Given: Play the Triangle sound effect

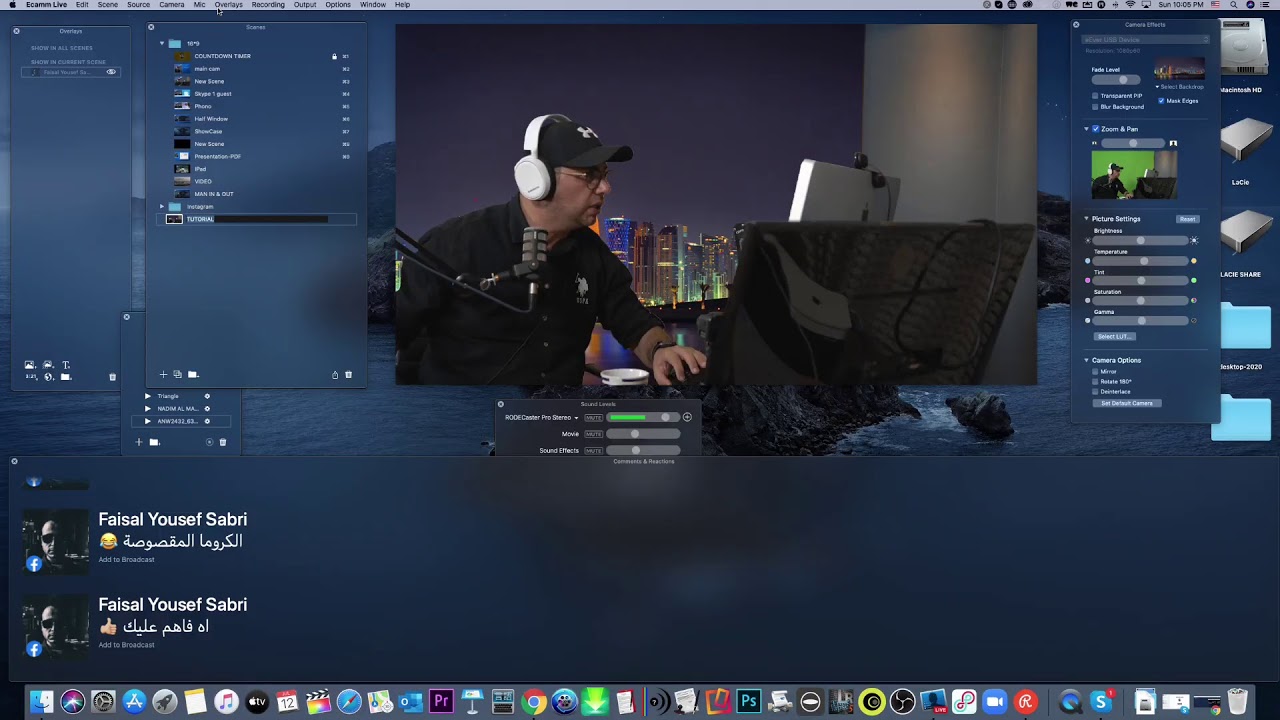Looking at the screenshot, I should (x=148, y=396).
